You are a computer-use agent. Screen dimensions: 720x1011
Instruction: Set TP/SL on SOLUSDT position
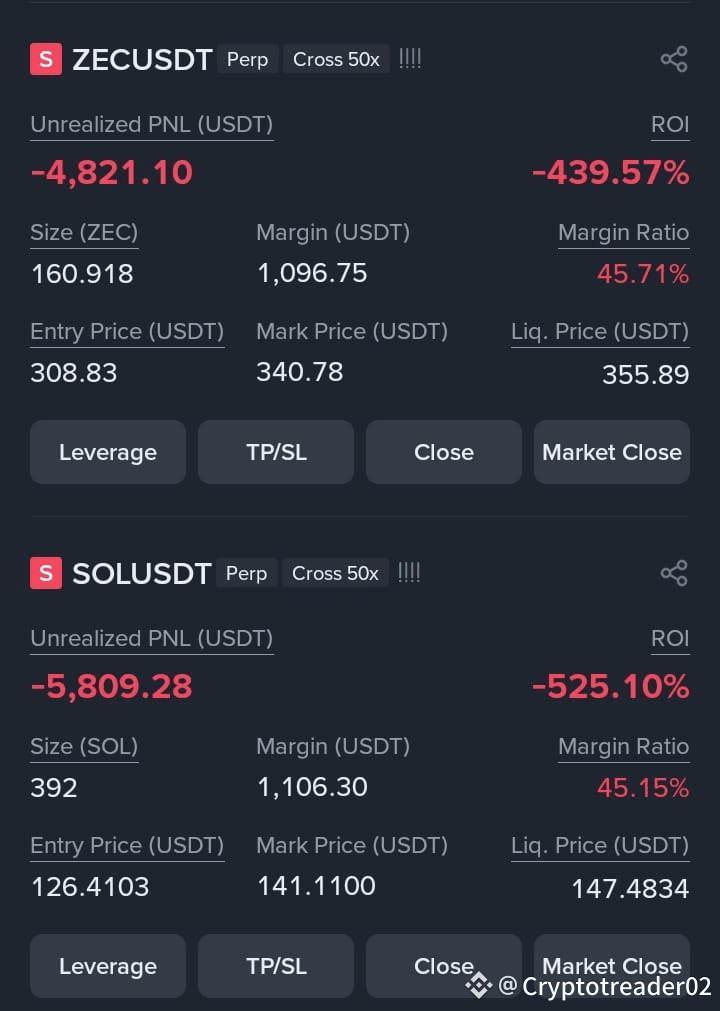click(276, 966)
